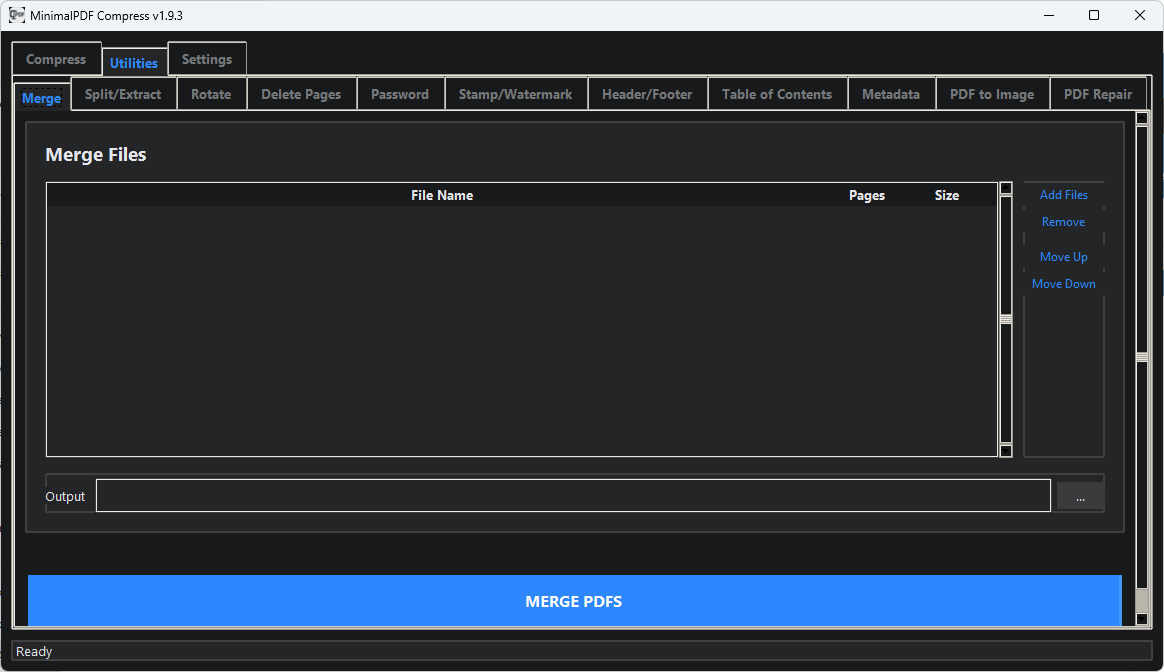Go to the Delete Pages tab
1164x672 pixels.
pyautogui.click(x=301, y=94)
